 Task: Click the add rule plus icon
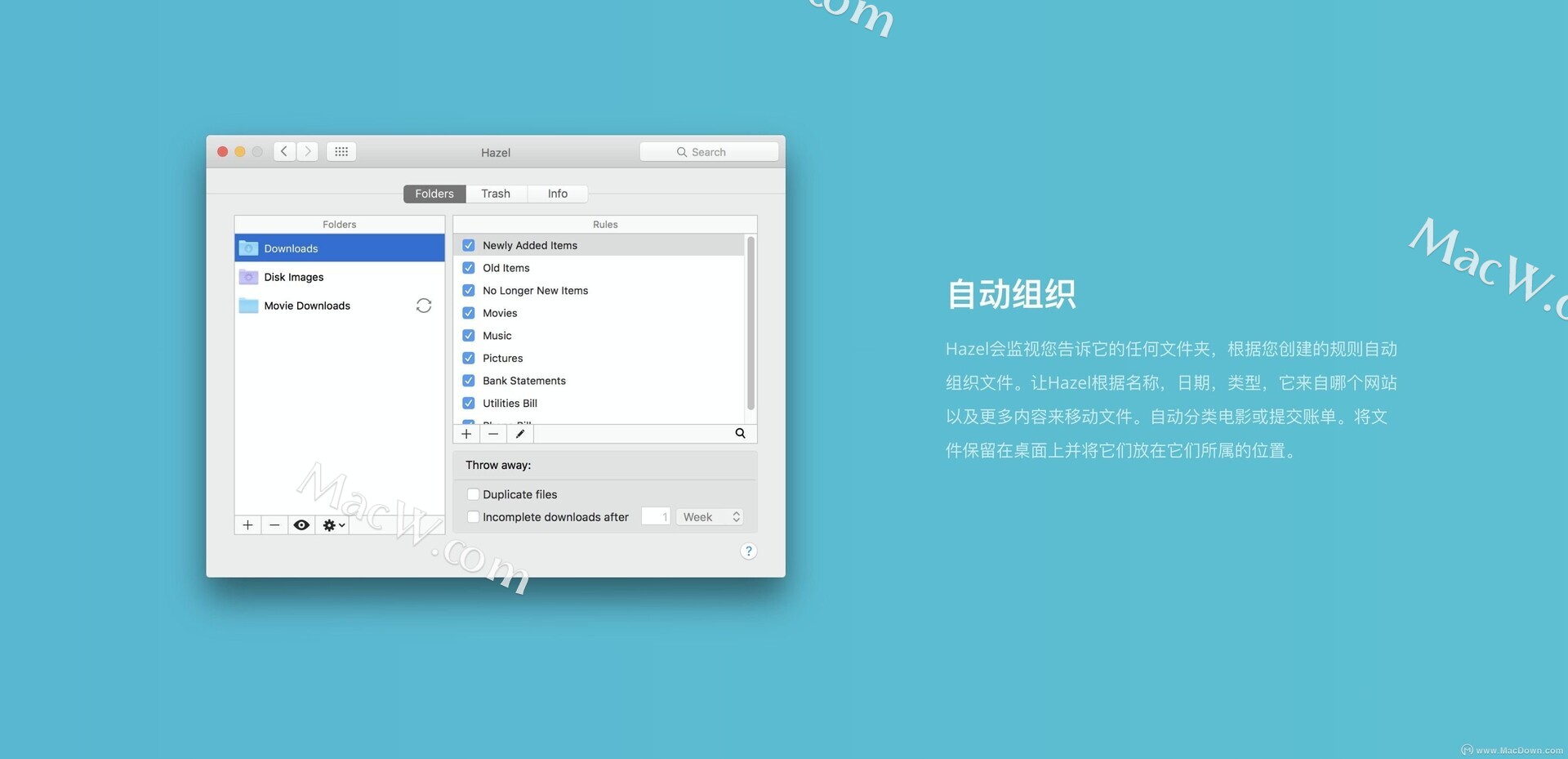(x=466, y=434)
